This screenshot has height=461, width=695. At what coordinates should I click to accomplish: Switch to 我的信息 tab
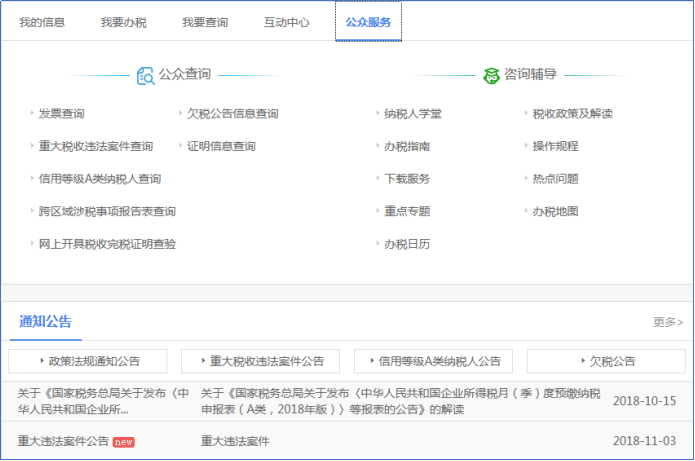tap(42, 22)
